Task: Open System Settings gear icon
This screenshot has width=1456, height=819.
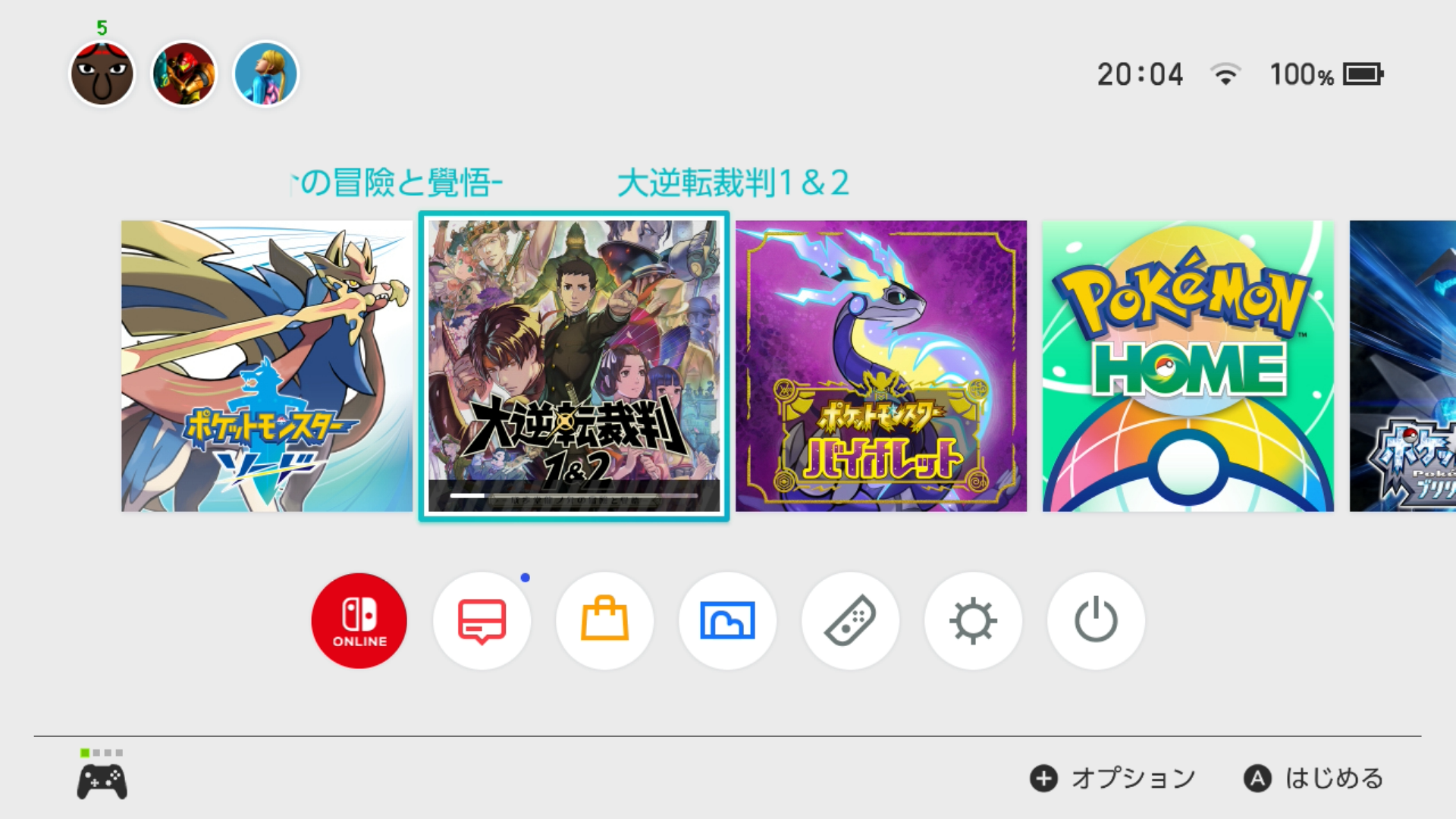Action: tap(973, 621)
